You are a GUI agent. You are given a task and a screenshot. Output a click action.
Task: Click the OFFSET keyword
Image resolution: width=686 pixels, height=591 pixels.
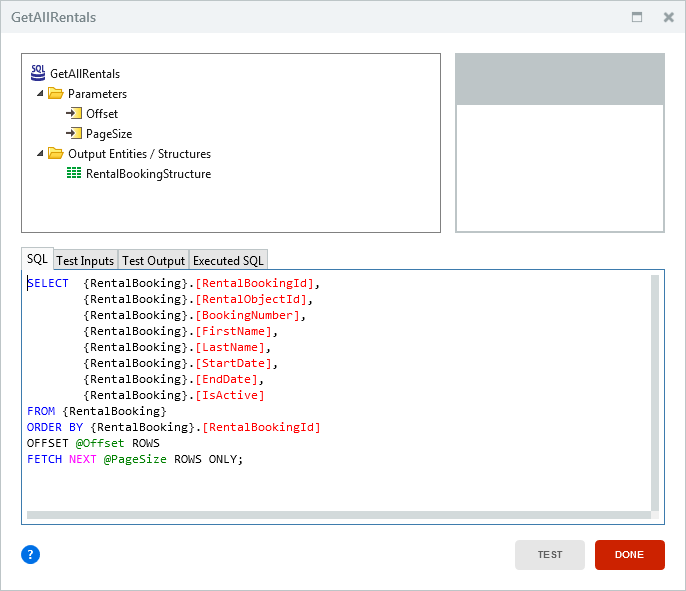48,443
